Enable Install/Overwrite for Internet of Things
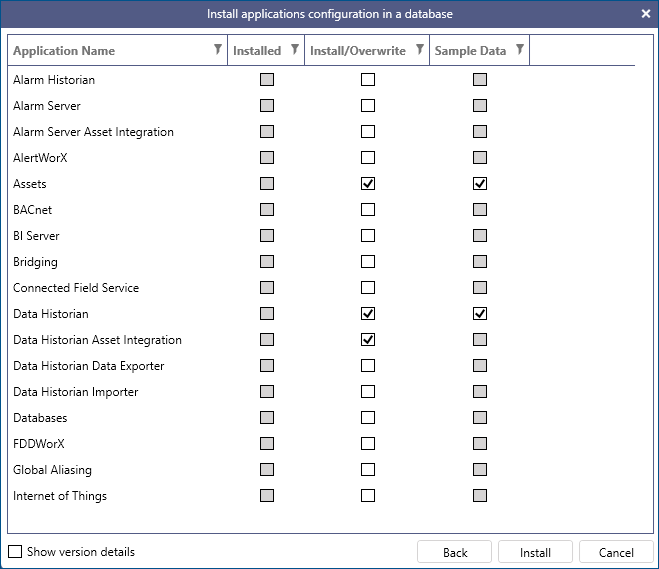The height and width of the screenshot is (569, 659). pyautogui.click(x=368, y=496)
